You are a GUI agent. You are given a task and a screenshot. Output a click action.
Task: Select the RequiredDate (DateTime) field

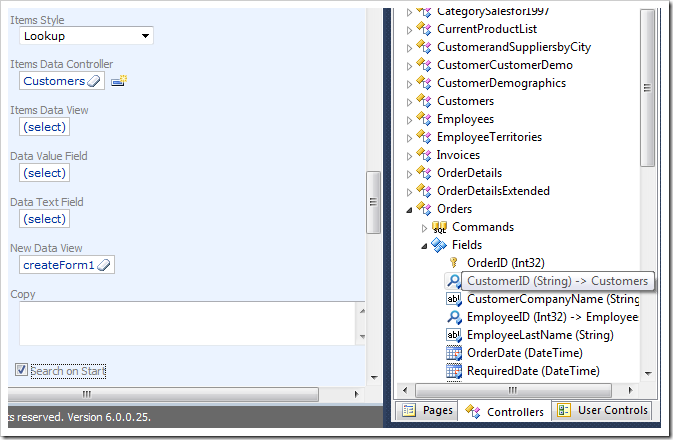click(533, 371)
